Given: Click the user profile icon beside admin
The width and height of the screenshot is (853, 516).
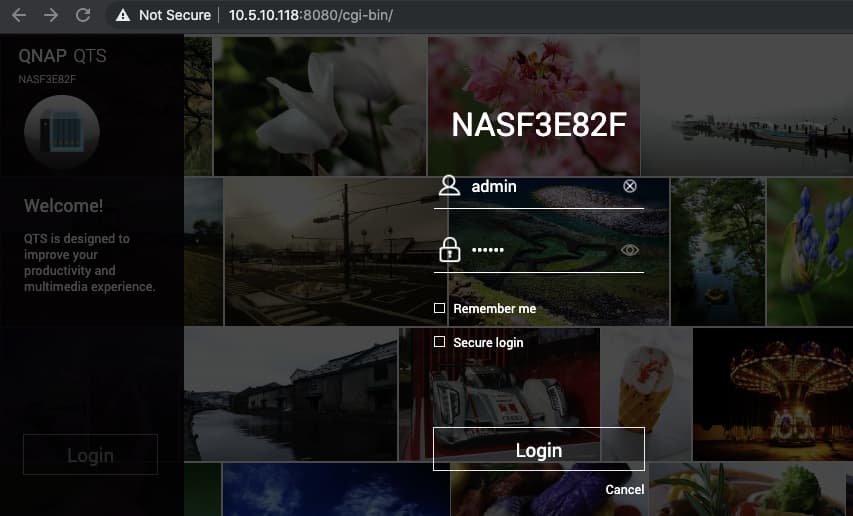Looking at the screenshot, I should click(449, 186).
